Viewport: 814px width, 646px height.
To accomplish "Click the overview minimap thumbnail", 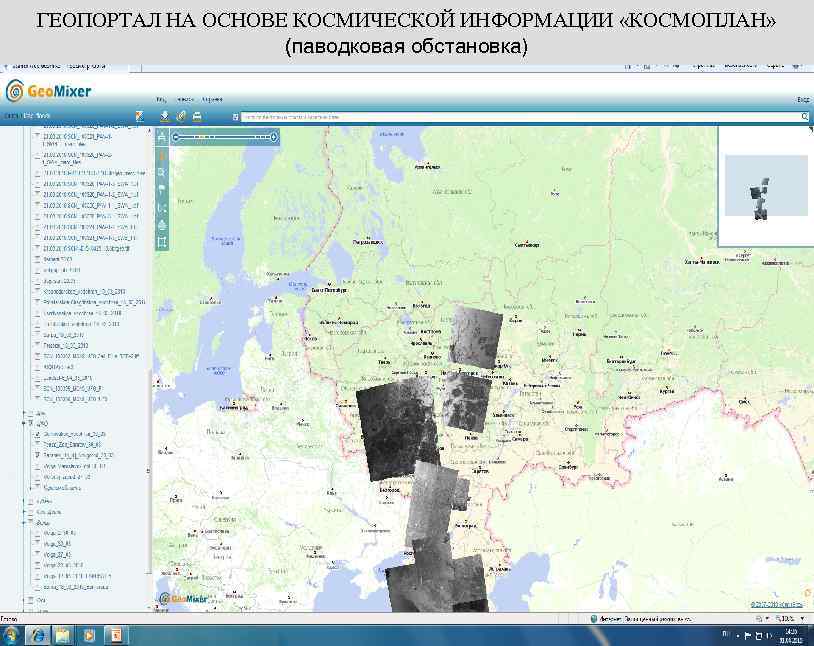I will 766,185.
